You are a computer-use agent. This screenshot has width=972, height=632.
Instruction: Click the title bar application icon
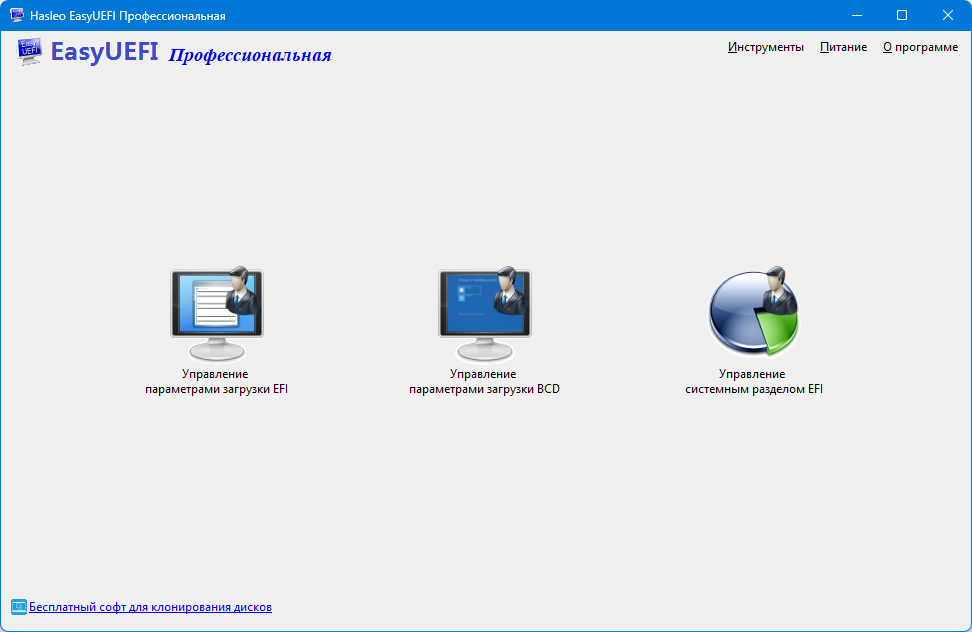point(17,15)
